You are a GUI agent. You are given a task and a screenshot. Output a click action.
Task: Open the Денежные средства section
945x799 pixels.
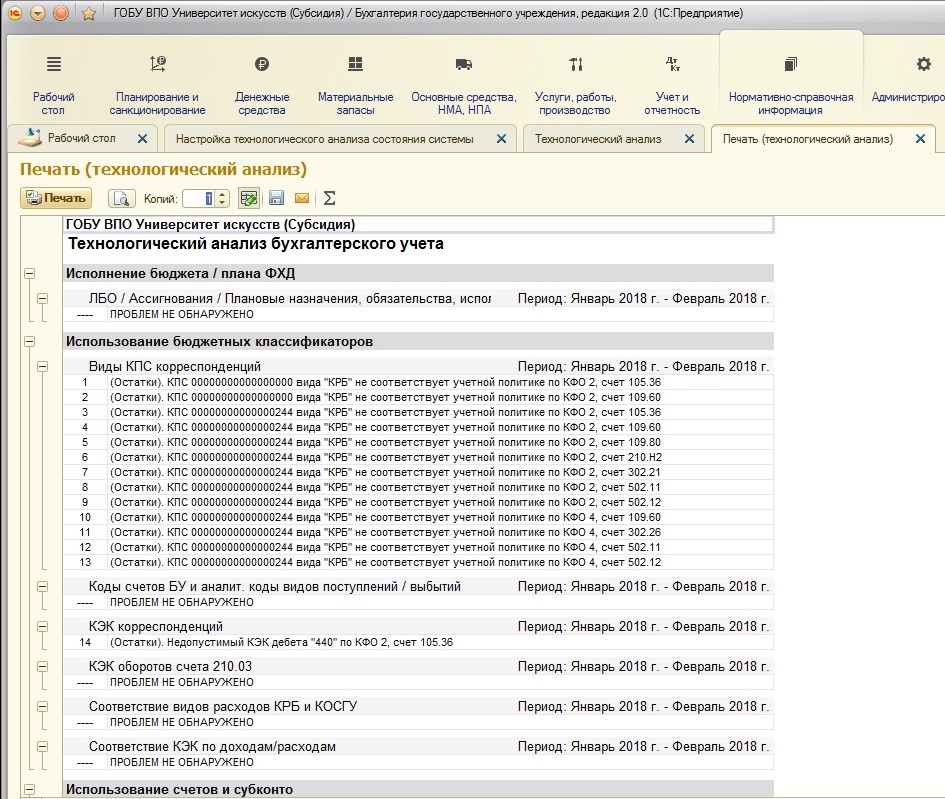tap(262, 86)
